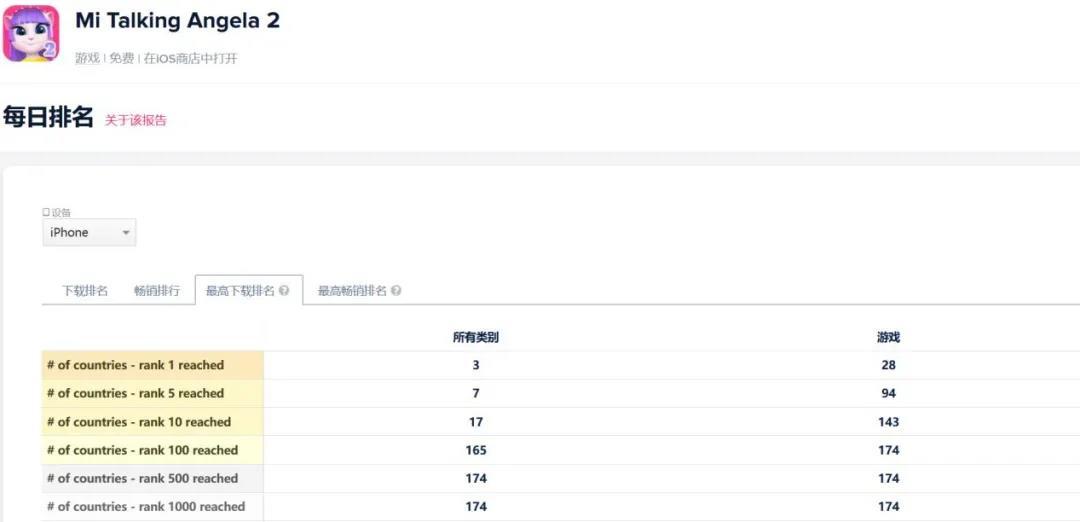
Task: Click value 7 in rank 5 row
Action: click(x=476, y=393)
